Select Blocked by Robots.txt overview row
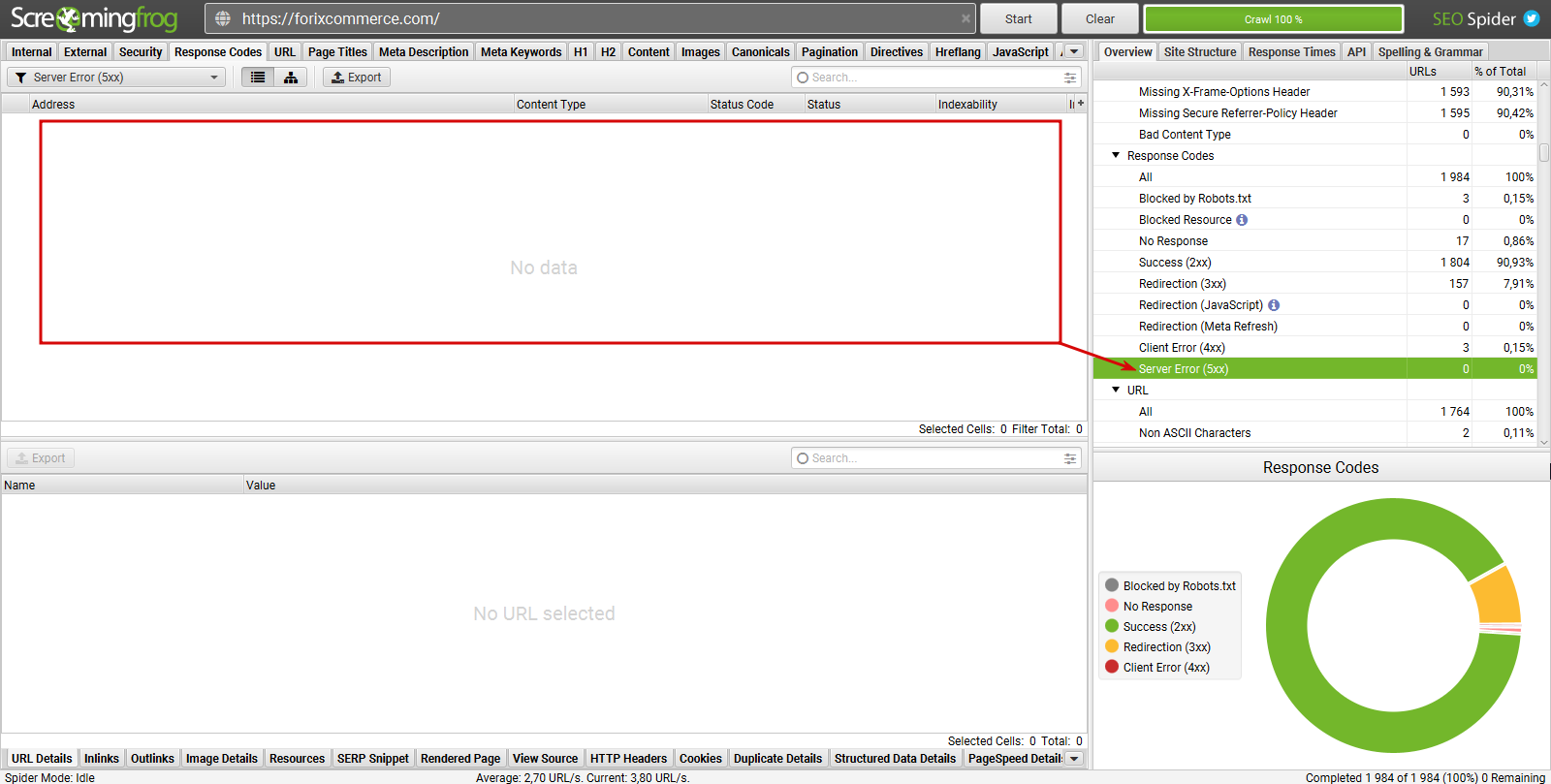The height and width of the screenshot is (784, 1551). pos(1314,199)
